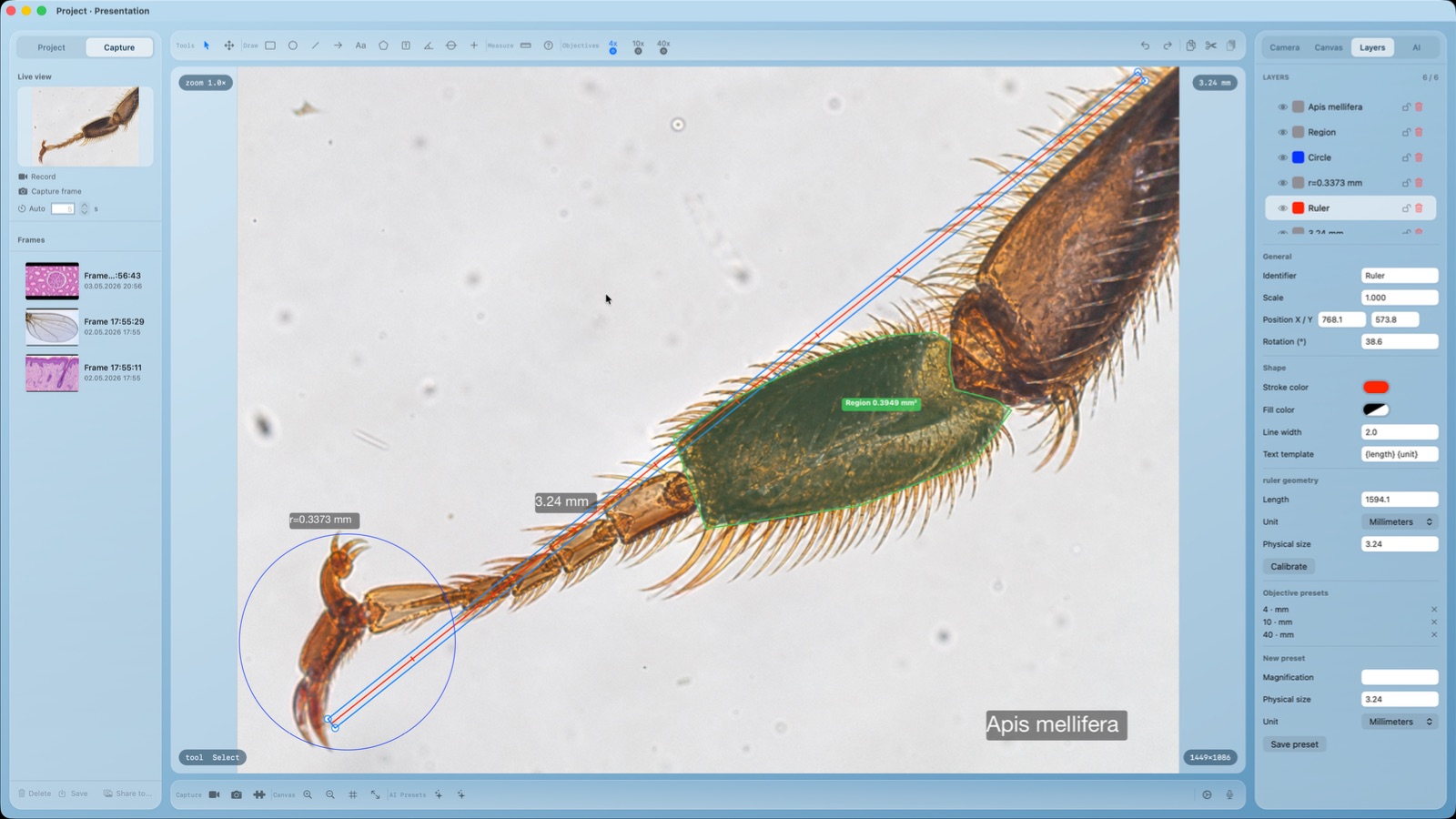Choose the Aa text tool
1456x819 pixels.
click(360, 45)
